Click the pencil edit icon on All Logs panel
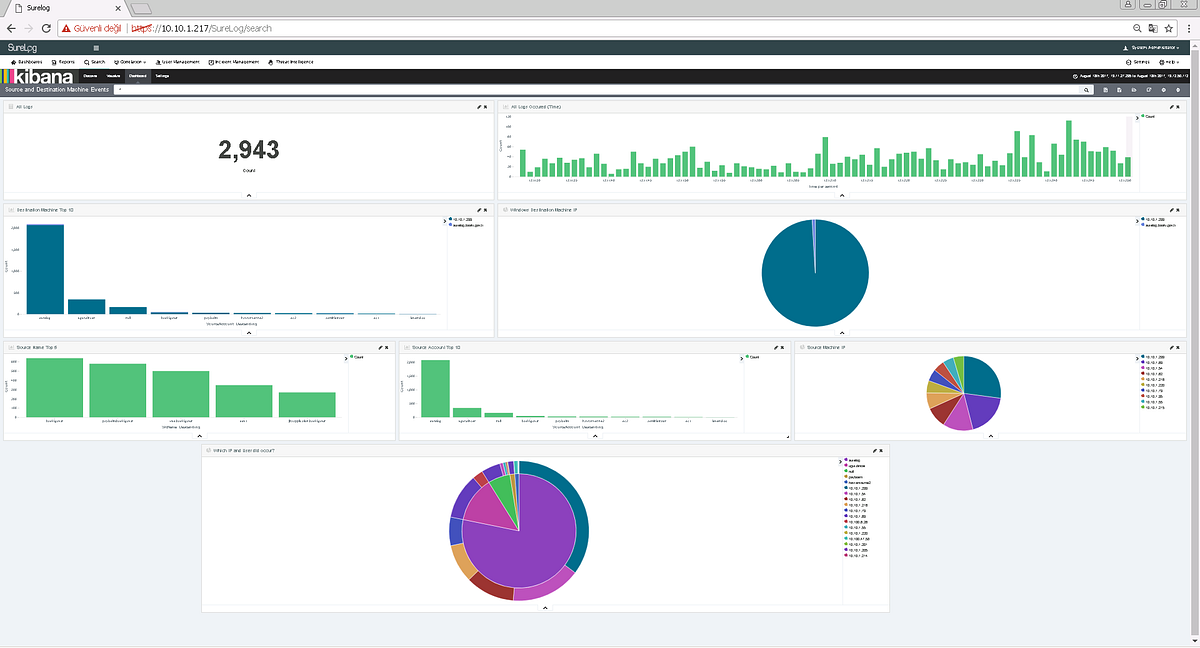Viewport: 1200px width, 648px height. pos(478,106)
